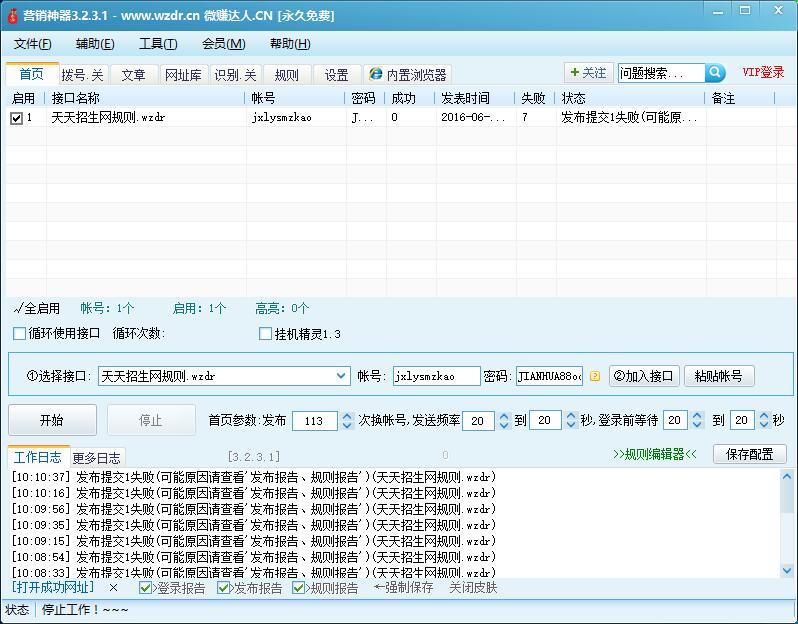798x624 pixels.
Task: Click the account name input field
Action: pyautogui.click(x=435, y=377)
